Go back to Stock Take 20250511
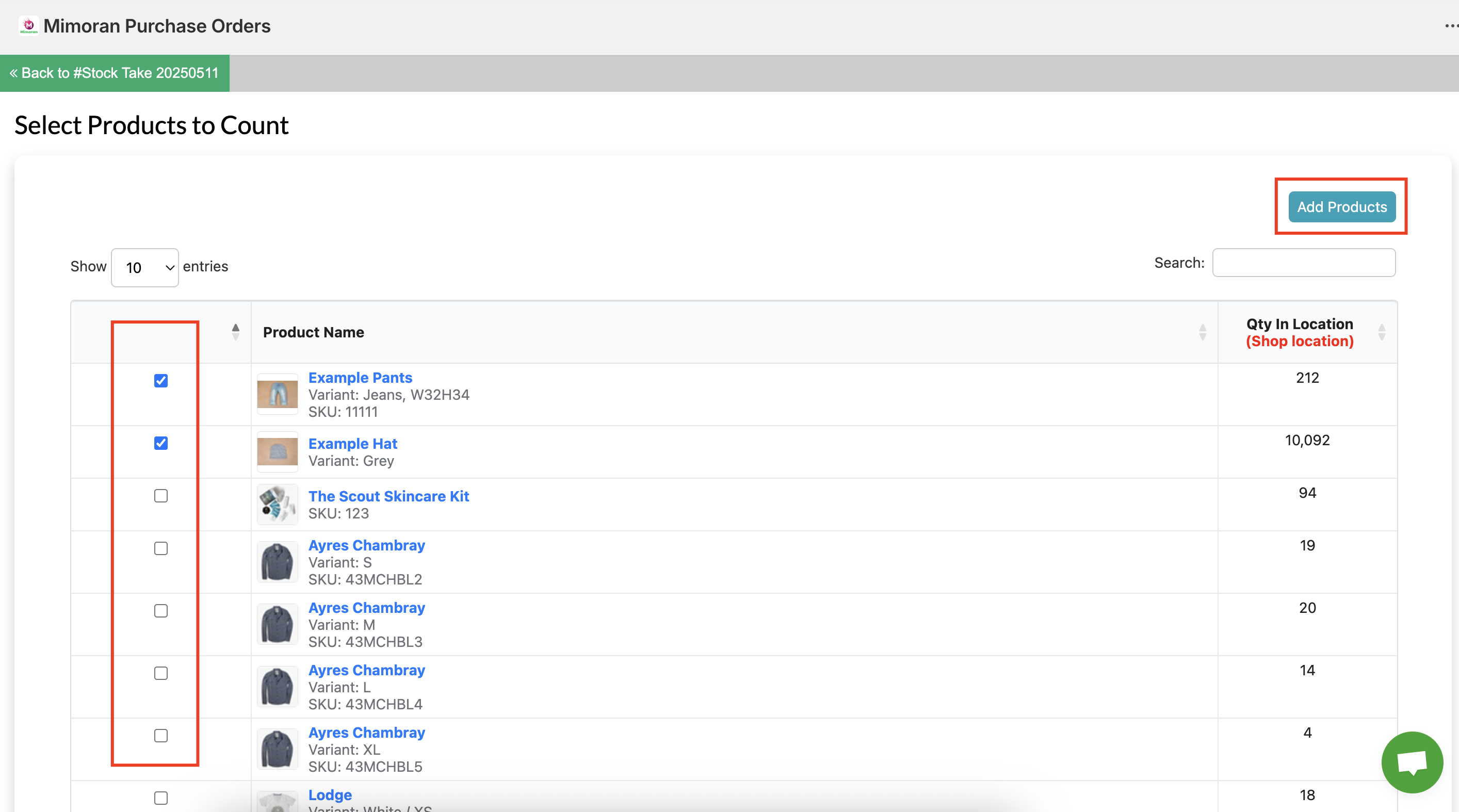This screenshot has height=812, width=1459. [115, 73]
